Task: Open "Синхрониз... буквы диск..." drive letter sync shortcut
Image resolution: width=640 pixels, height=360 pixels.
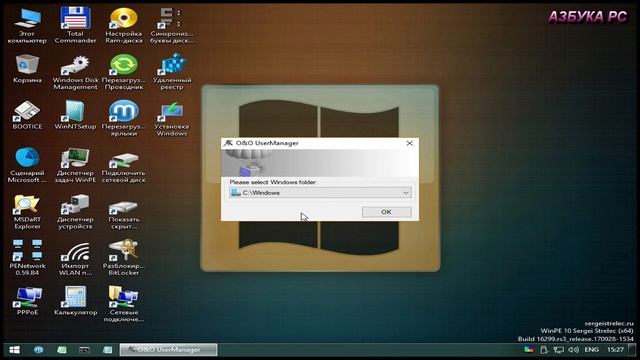Action: [171, 25]
